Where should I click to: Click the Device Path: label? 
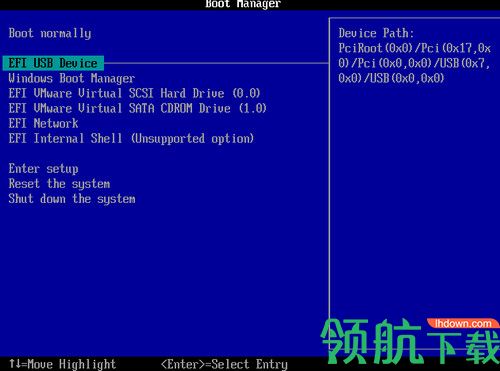click(376, 33)
